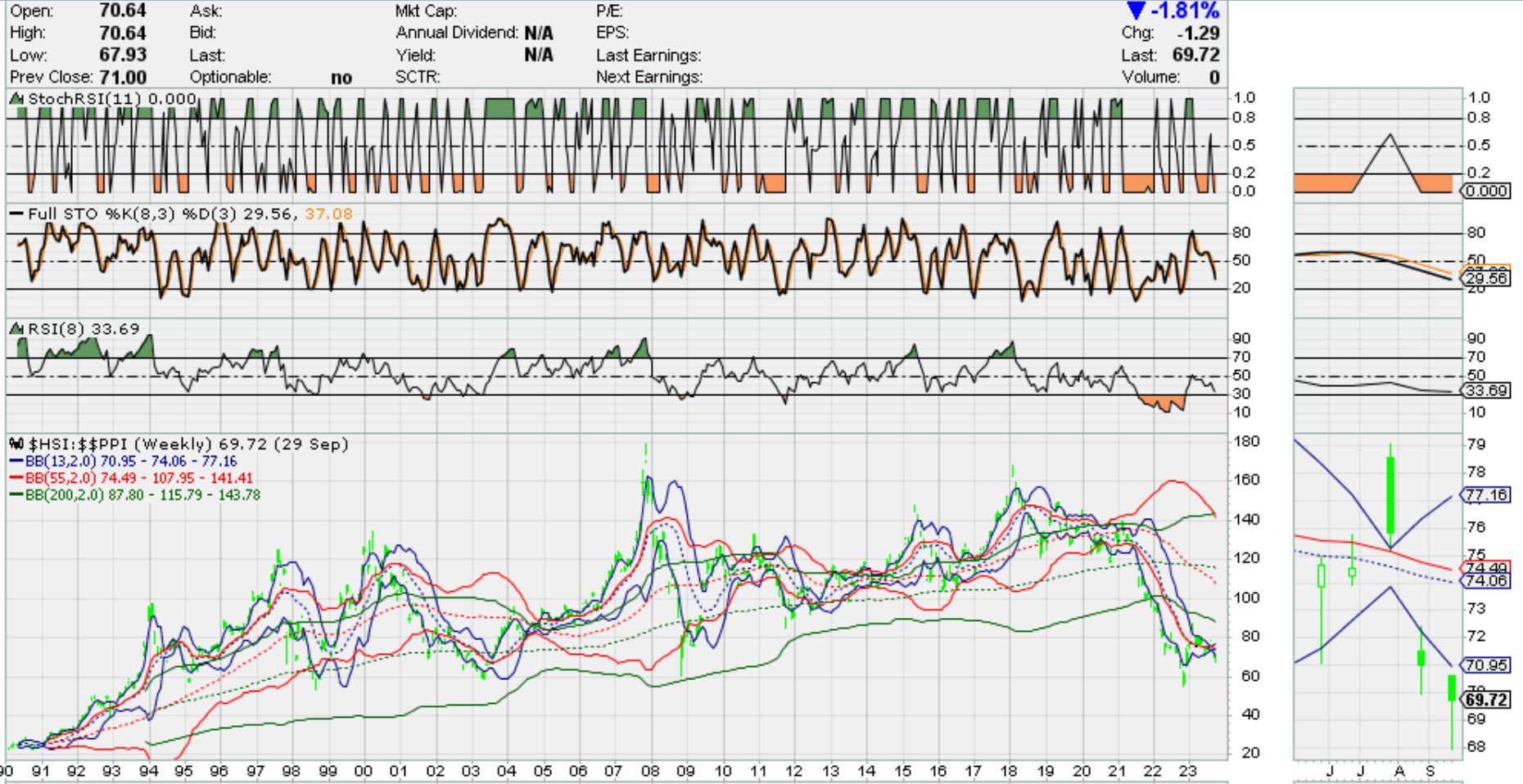This screenshot has width=1523, height=784.
Task: Click the blue down-arrow next to -1.81%
Action: (1135, 11)
